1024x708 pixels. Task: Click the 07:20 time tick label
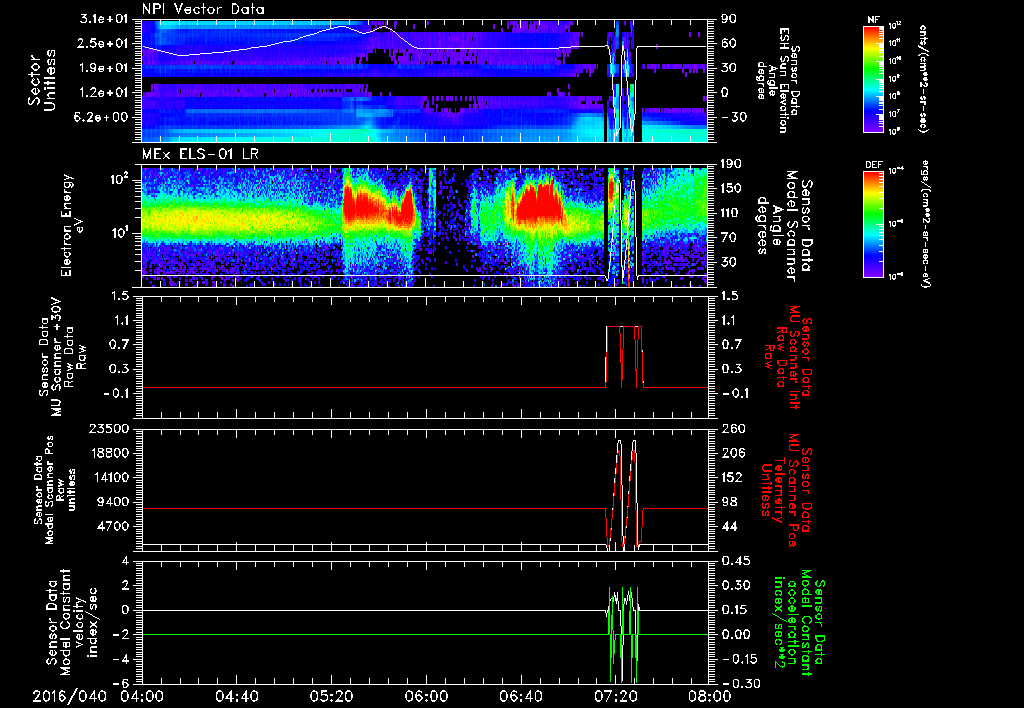pos(615,694)
